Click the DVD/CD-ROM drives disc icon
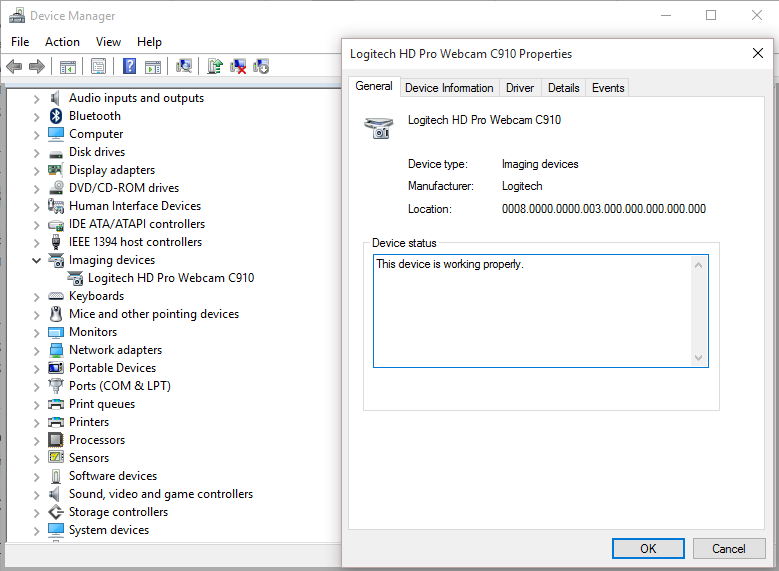 pos(56,188)
